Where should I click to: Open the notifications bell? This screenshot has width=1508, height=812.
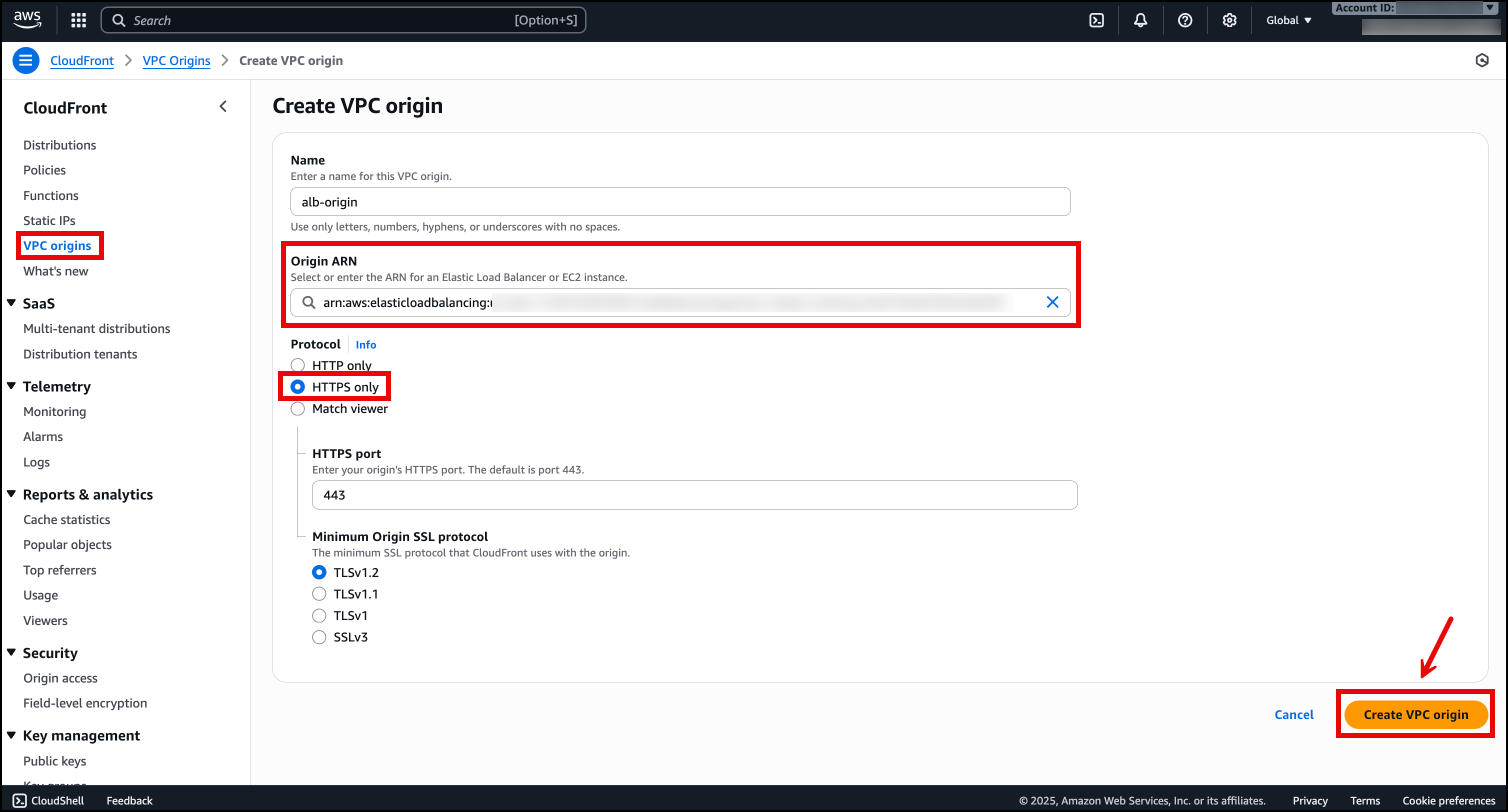point(1140,20)
